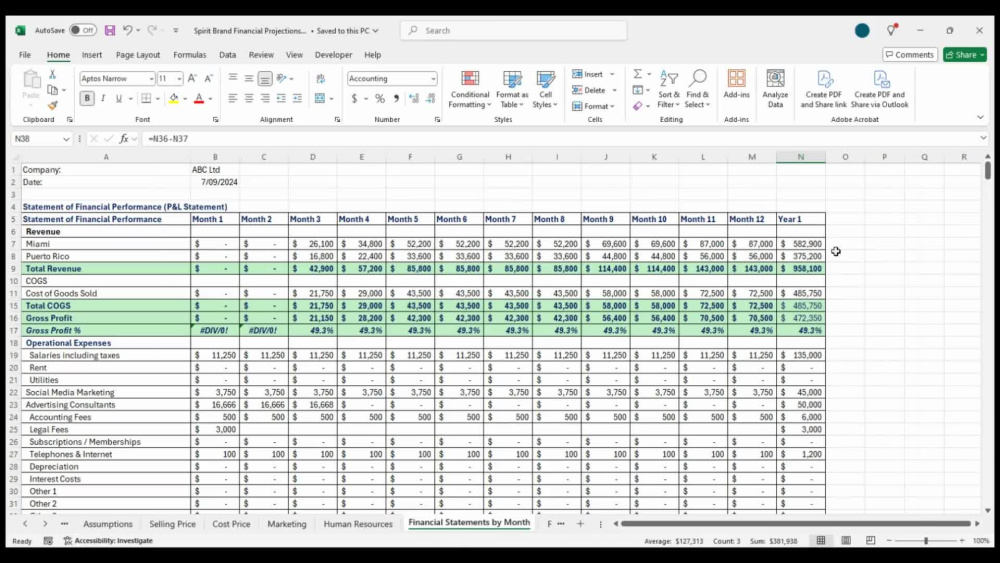The image size is (1000, 563).
Task: Switch to Page Break Preview view icon
Action: pos(871,540)
